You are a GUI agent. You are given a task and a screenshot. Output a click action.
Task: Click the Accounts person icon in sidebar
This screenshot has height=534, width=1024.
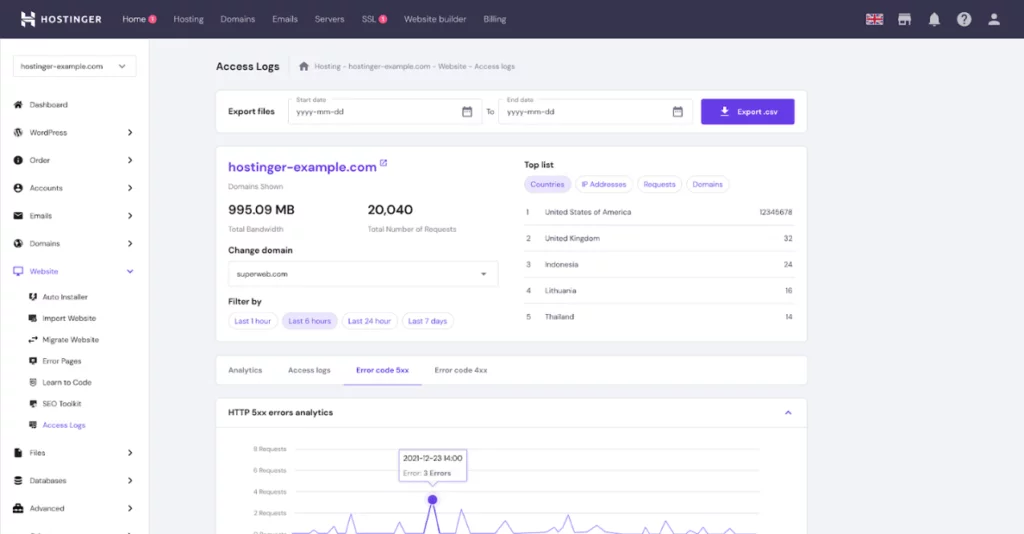tap(18, 188)
